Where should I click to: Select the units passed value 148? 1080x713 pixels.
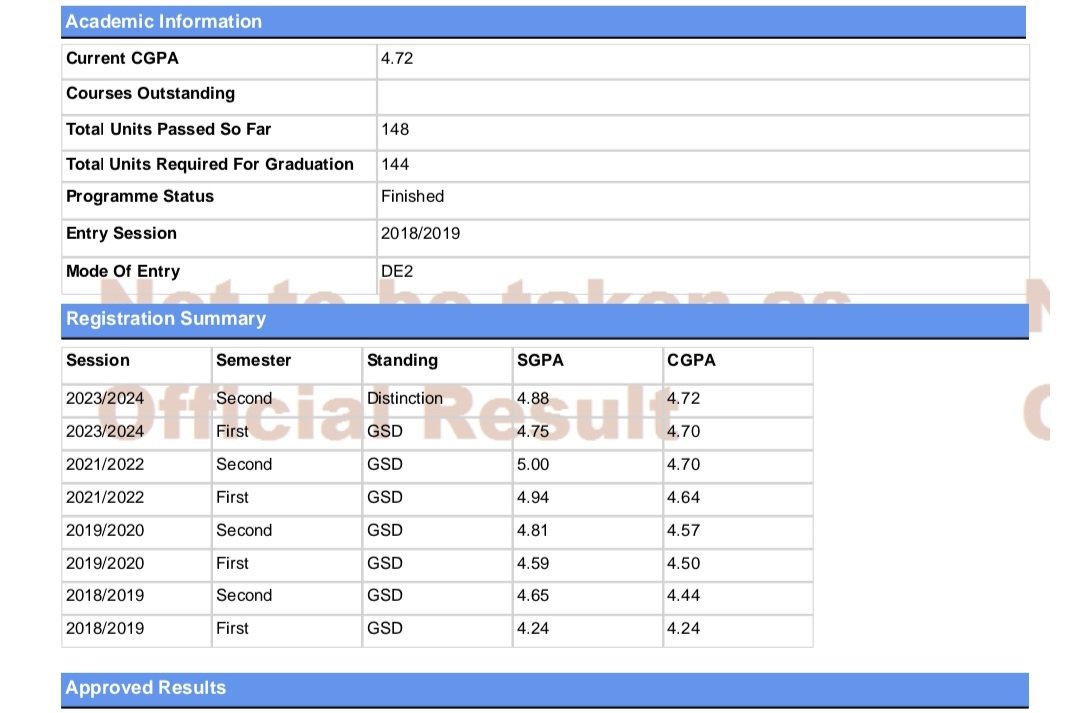395,130
